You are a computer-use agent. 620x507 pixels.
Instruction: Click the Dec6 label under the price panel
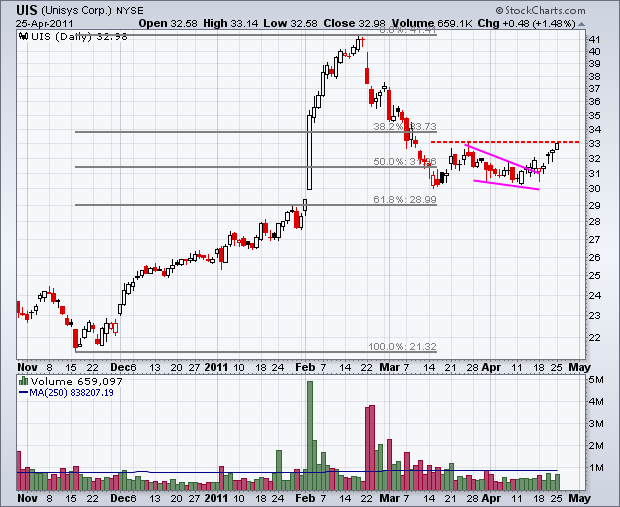pyautogui.click(x=123, y=367)
